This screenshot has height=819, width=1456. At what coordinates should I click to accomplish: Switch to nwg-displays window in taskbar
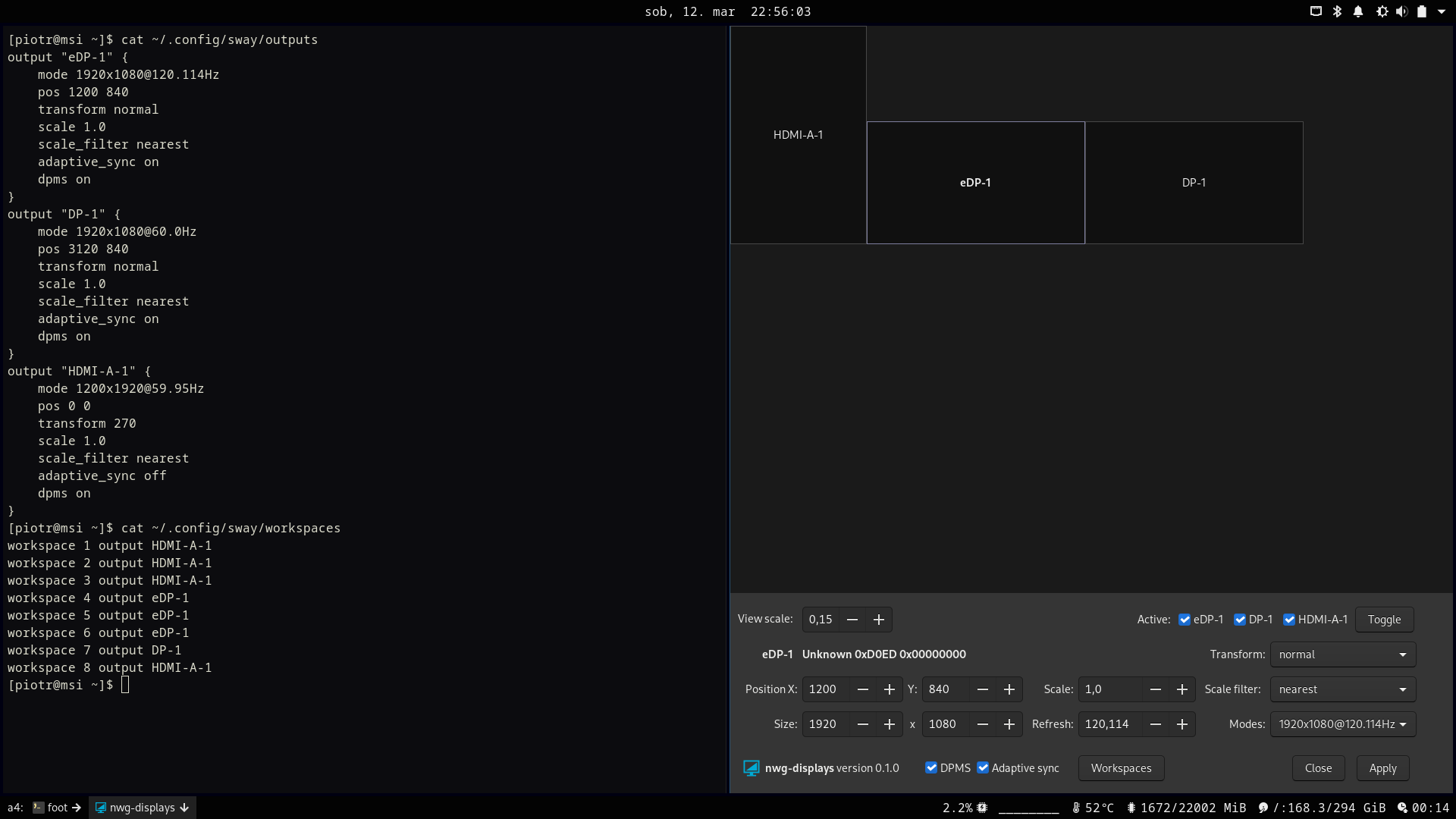point(142,808)
